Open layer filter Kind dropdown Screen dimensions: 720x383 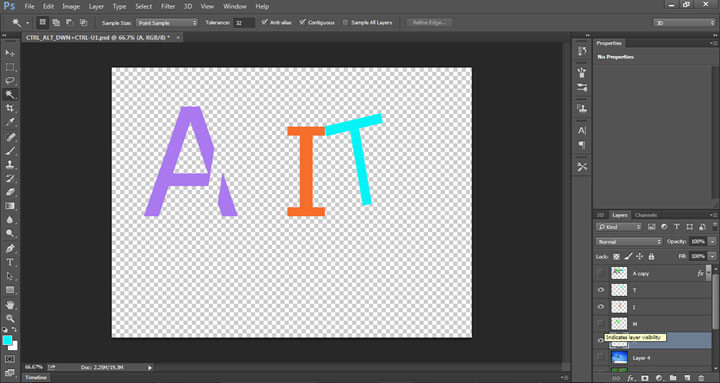(619, 227)
